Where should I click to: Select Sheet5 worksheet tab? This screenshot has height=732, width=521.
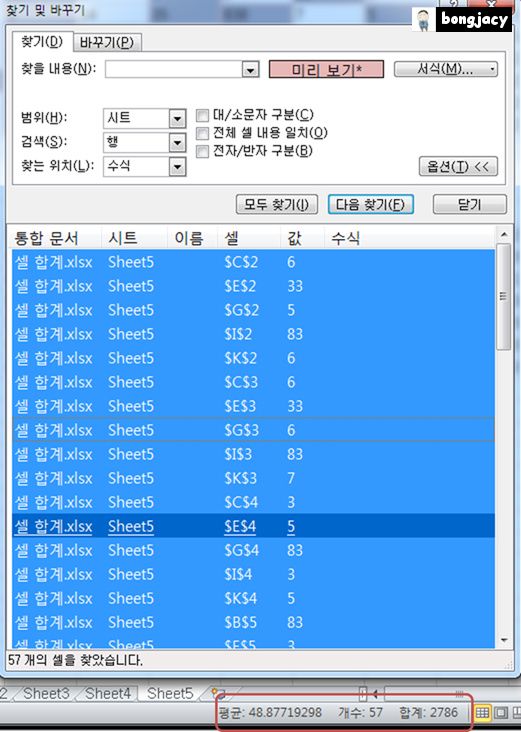pos(170,694)
